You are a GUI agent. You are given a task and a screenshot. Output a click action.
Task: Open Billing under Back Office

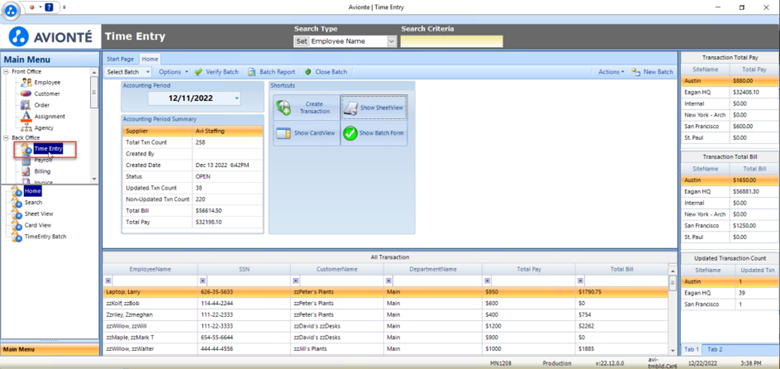coord(42,171)
